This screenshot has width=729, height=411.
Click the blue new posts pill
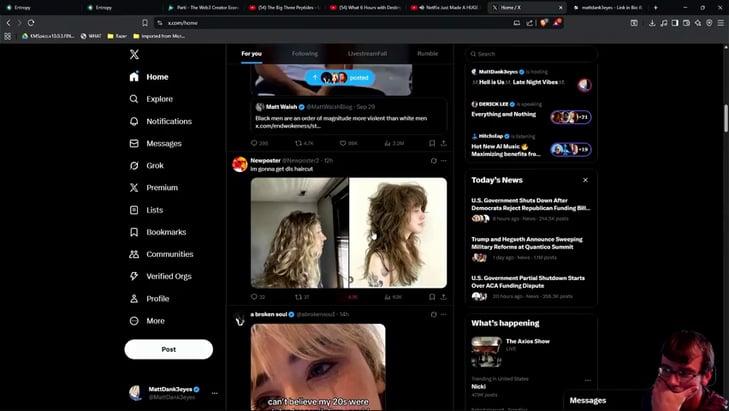pos(340,78)
